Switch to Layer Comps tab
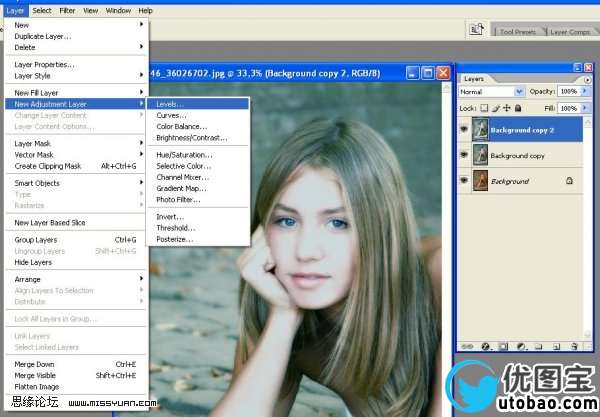The height and width of the screenshot is (417, 600). pos(570,32)
